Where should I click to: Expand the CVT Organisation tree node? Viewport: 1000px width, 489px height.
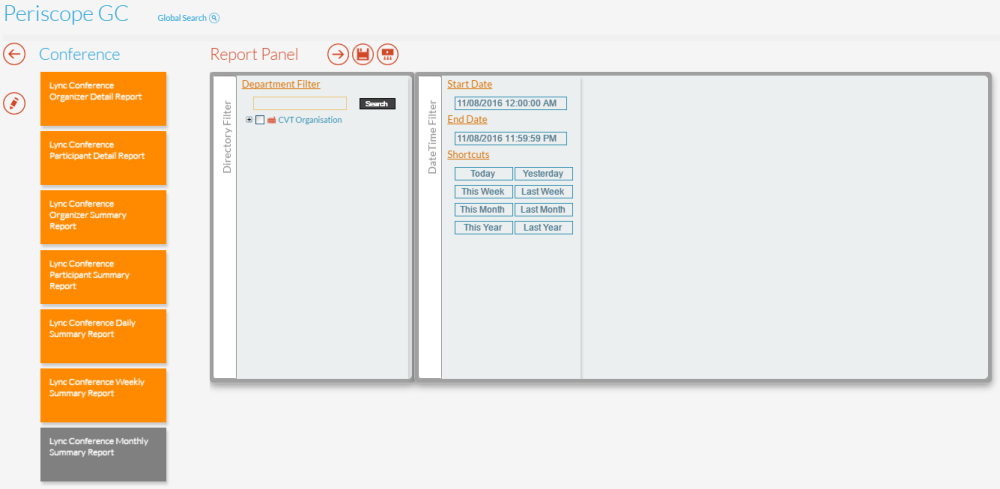(249, 120)
